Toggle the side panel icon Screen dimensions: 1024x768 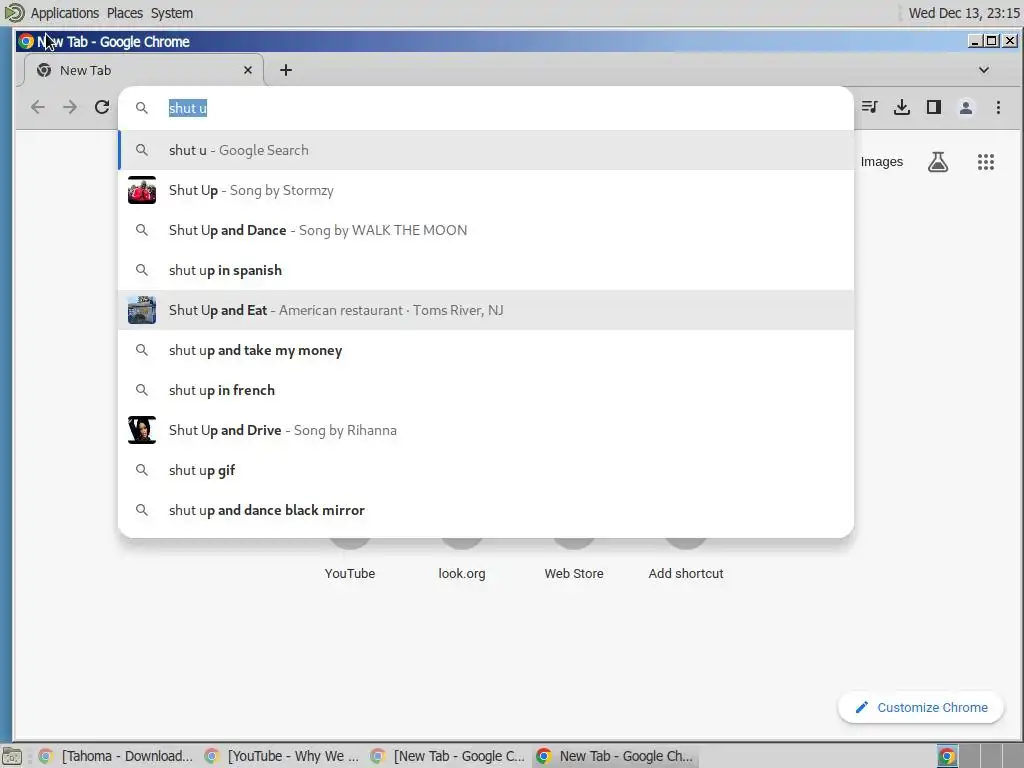point(934,107)
